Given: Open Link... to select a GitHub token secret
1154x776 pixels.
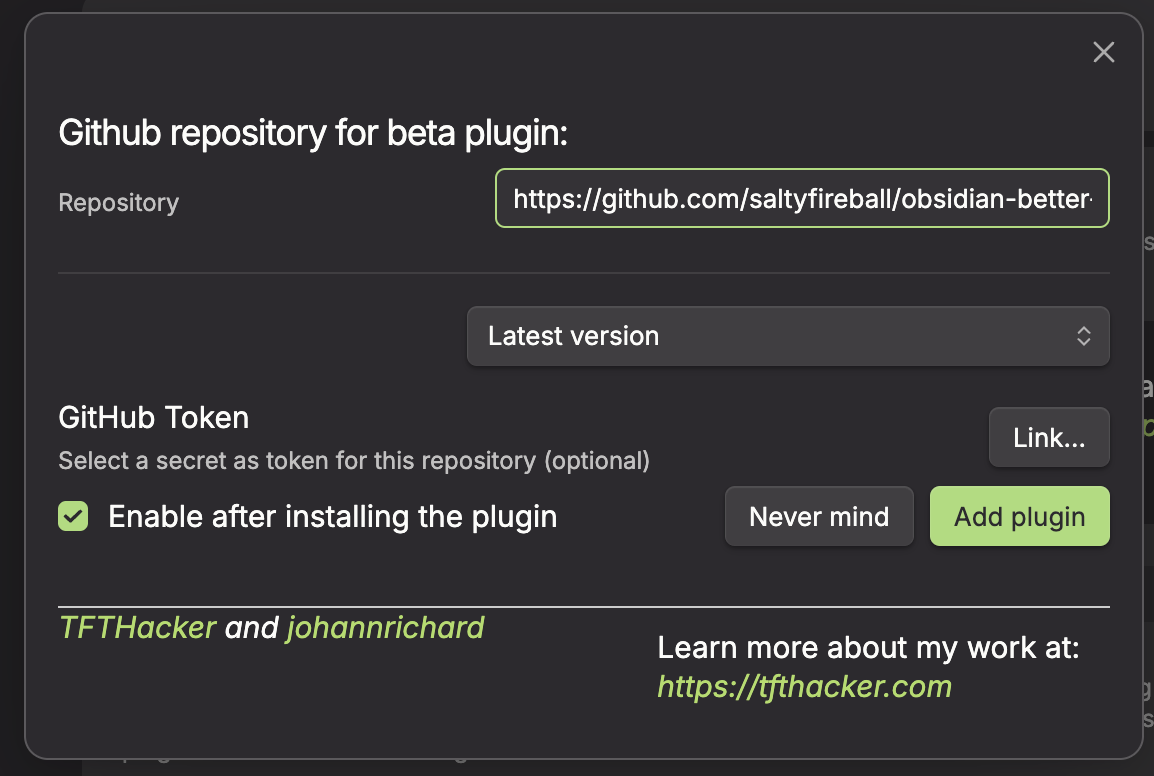Looking at the screenshot, I should (x=1048, y=437).
